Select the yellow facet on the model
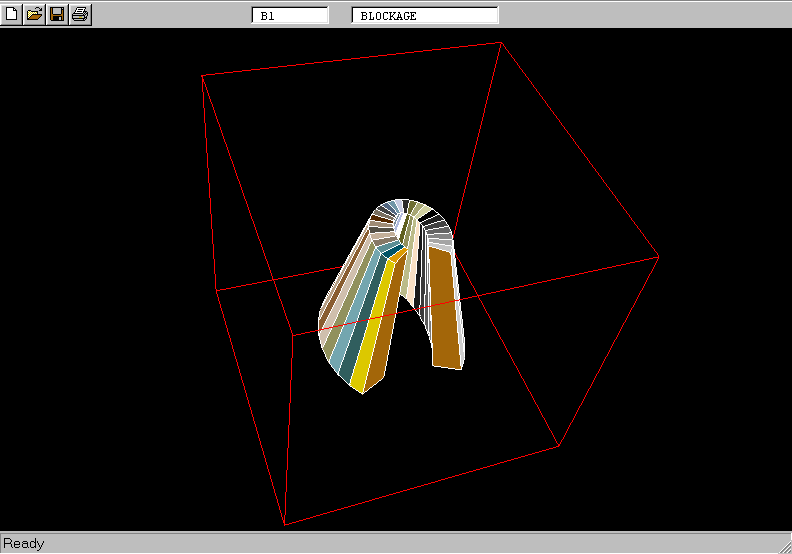The width and height of the screenshot is (792, 554). (x=372, y=330)
